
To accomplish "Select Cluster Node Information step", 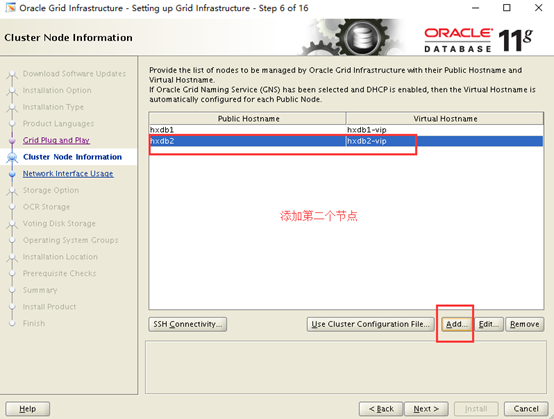I will pyautogui.click(x=72, y=157).
